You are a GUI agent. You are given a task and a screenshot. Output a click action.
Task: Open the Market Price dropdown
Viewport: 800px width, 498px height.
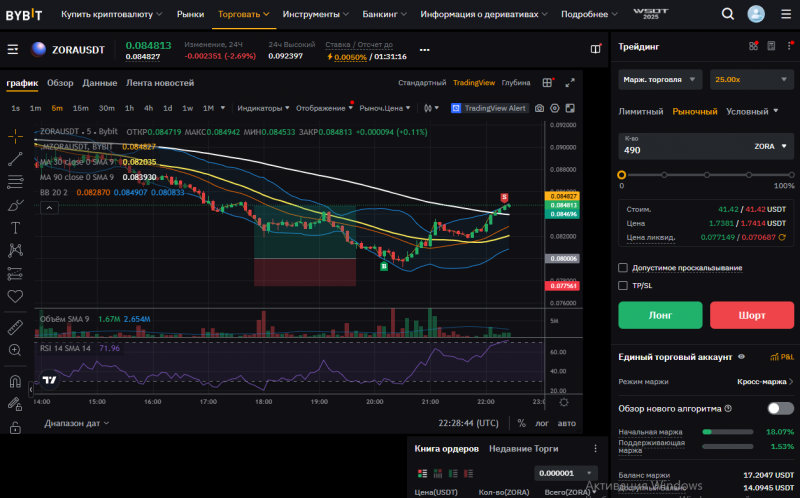[x=385, y=108]
